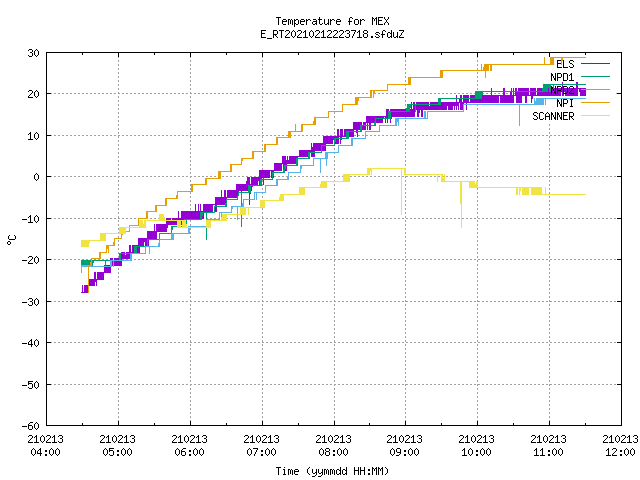This screenshot has height=480, width=640.
Task: Click the chart title 'Temperature for MEX'
Action: pyautogui.click(x=332, y=21)
